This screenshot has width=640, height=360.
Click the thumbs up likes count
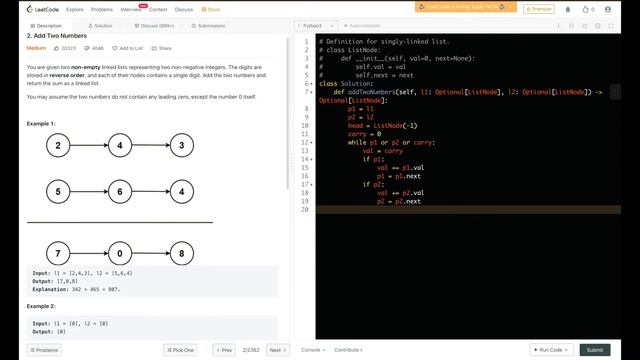coord(65,48)
